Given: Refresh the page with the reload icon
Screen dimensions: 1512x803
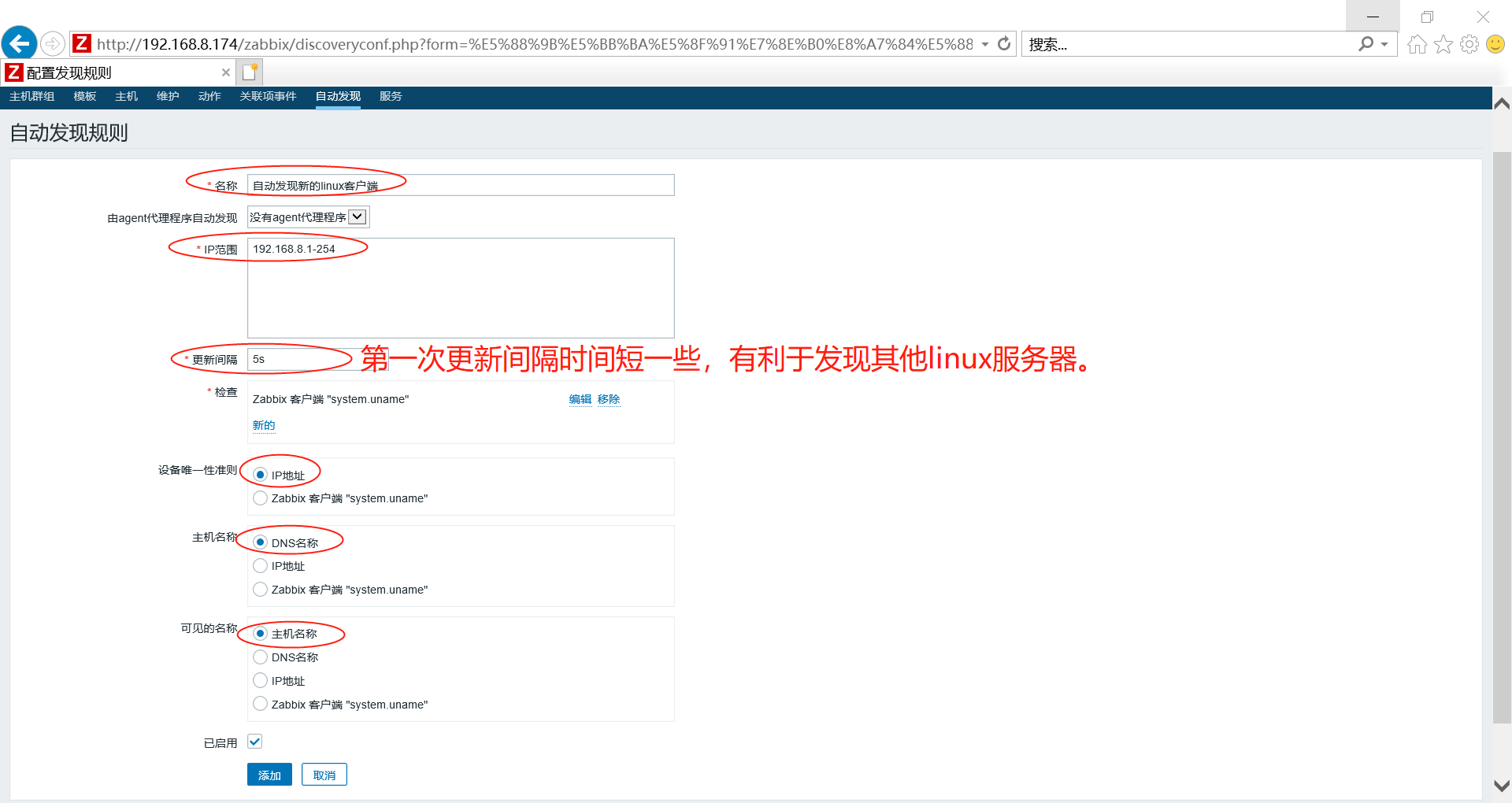Looking at the screenshot, I should point(1004,43).
